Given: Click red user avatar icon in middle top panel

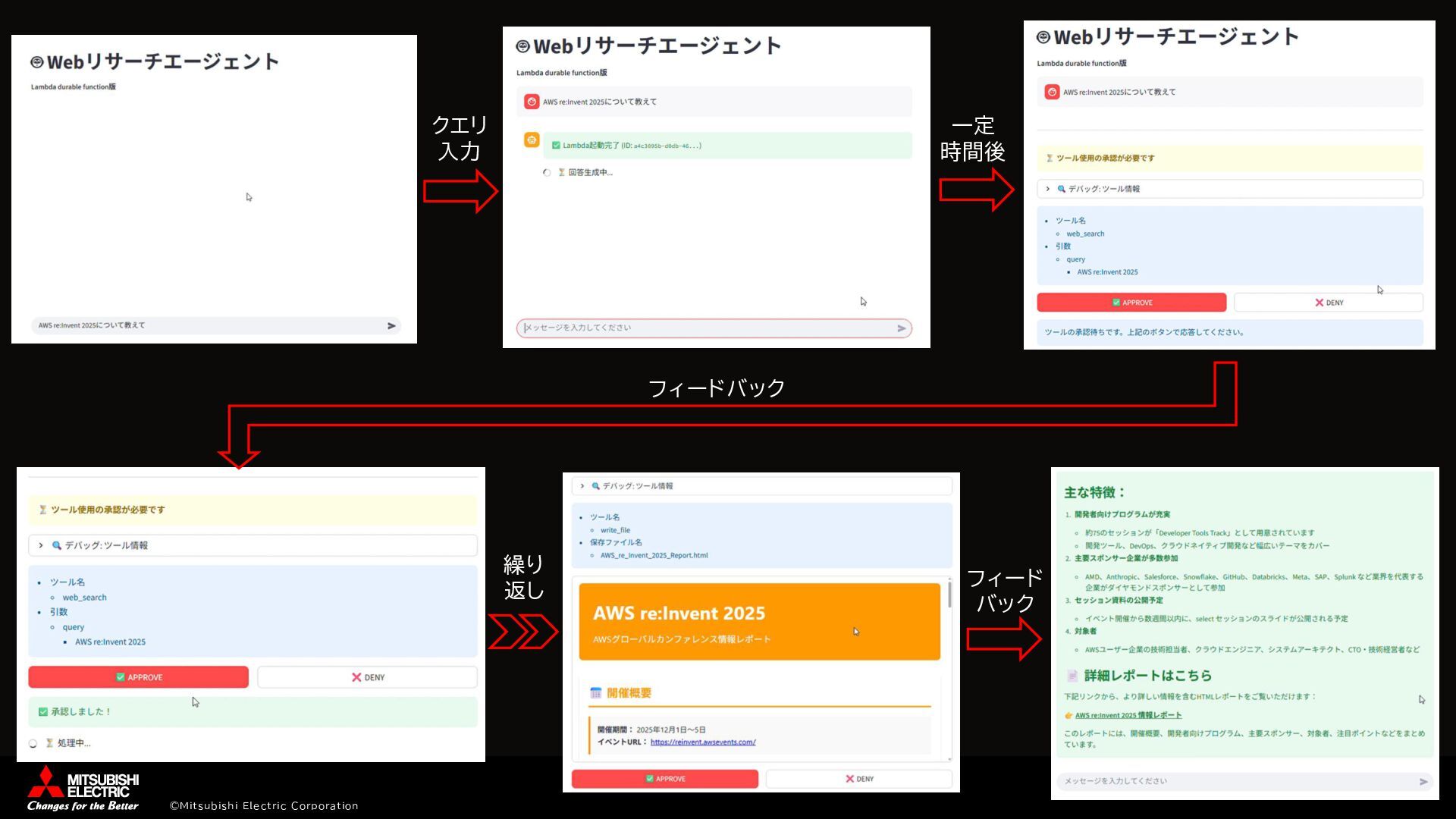Looking at the screenshot, I should [x=532, y=102].
